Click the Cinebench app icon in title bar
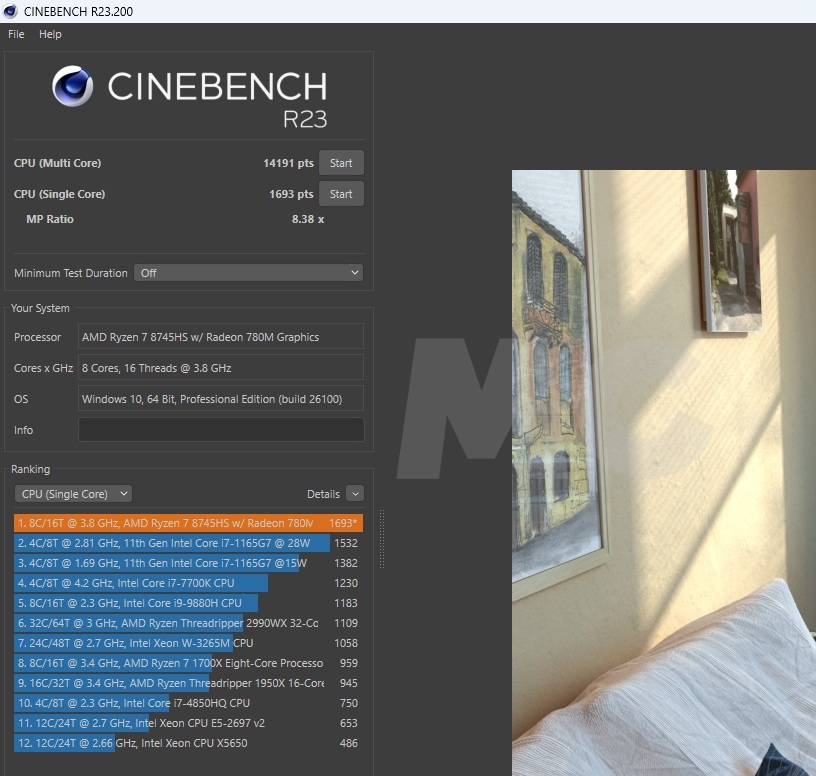816x776 pixels. pos(12,11)
